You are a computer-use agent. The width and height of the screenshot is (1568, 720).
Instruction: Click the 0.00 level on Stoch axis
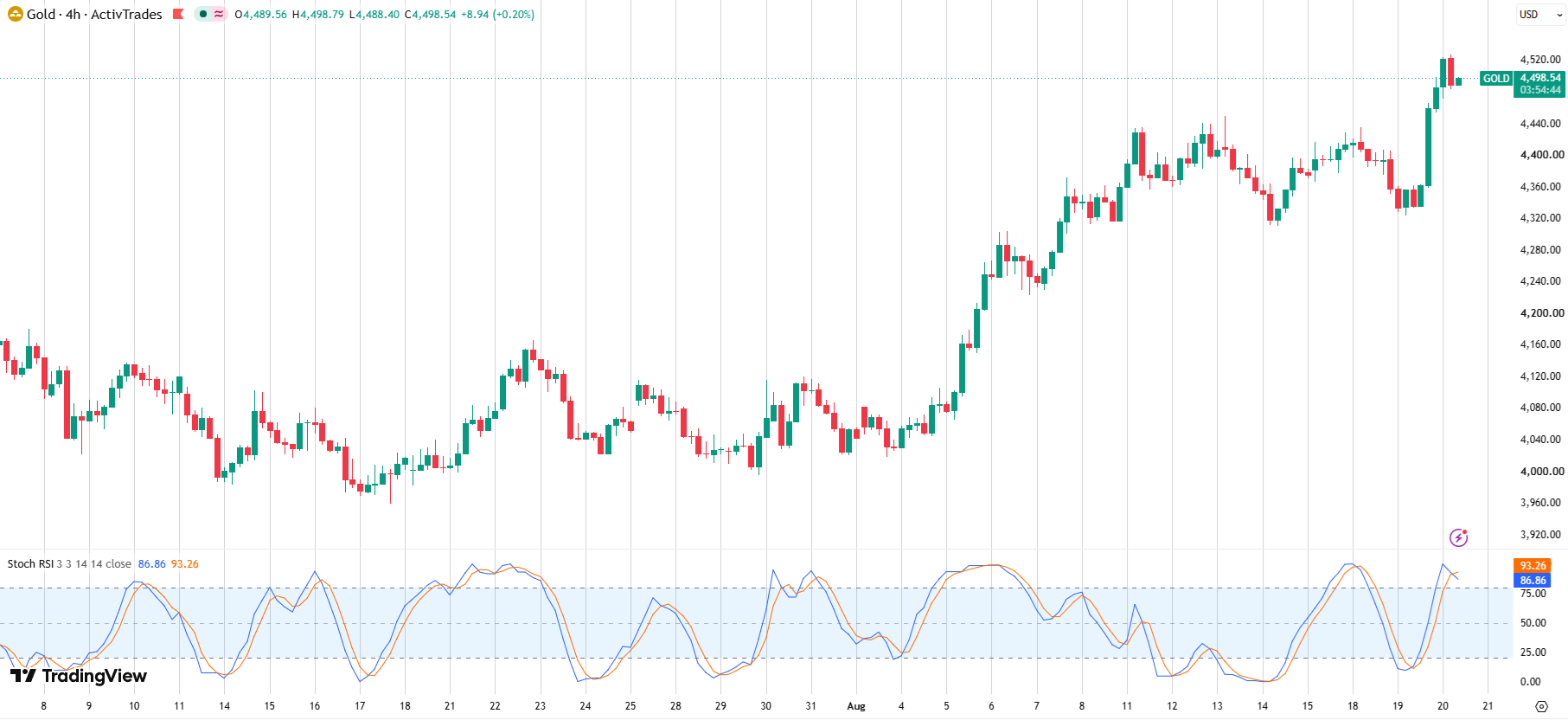pos(1531,682)
